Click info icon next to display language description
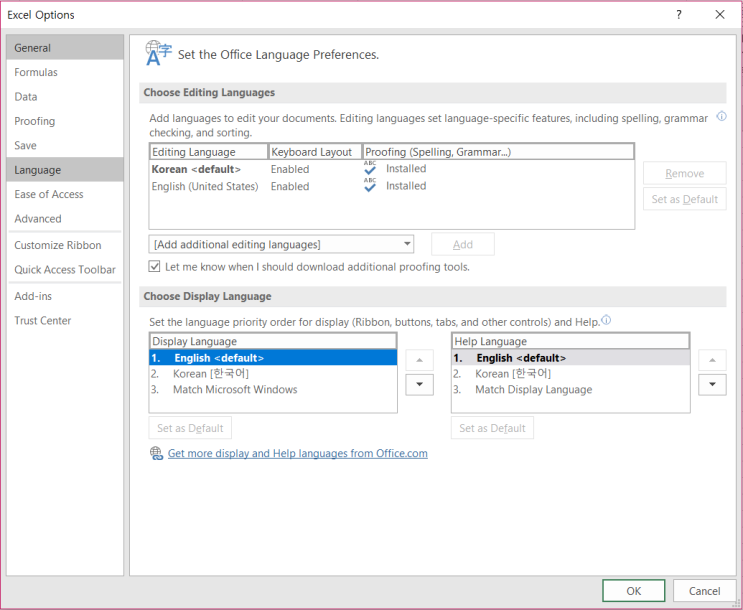This screenshot has width=743, height=610. pos(606,321)
